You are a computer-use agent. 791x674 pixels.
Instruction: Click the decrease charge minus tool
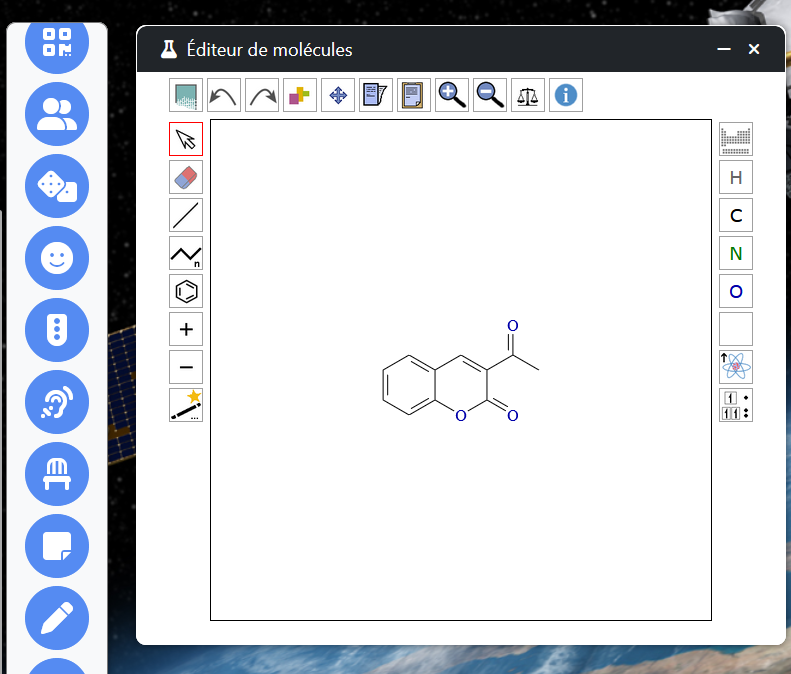tap(186, 367)
